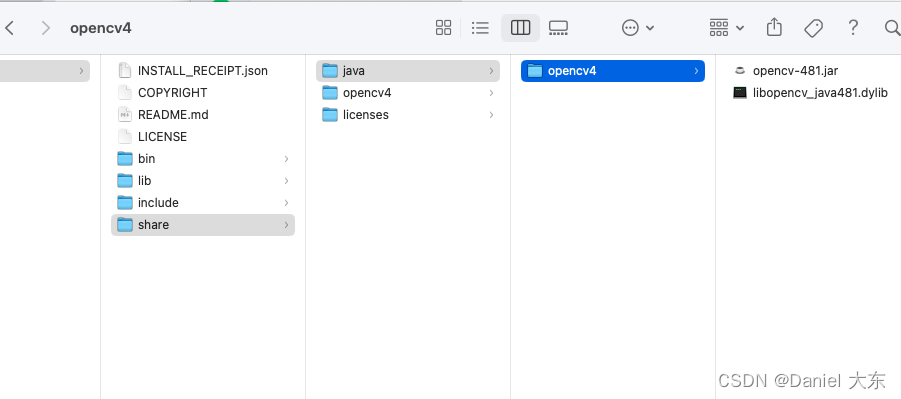Select the README.md file
901x399 pixels.
click(203, 114)
